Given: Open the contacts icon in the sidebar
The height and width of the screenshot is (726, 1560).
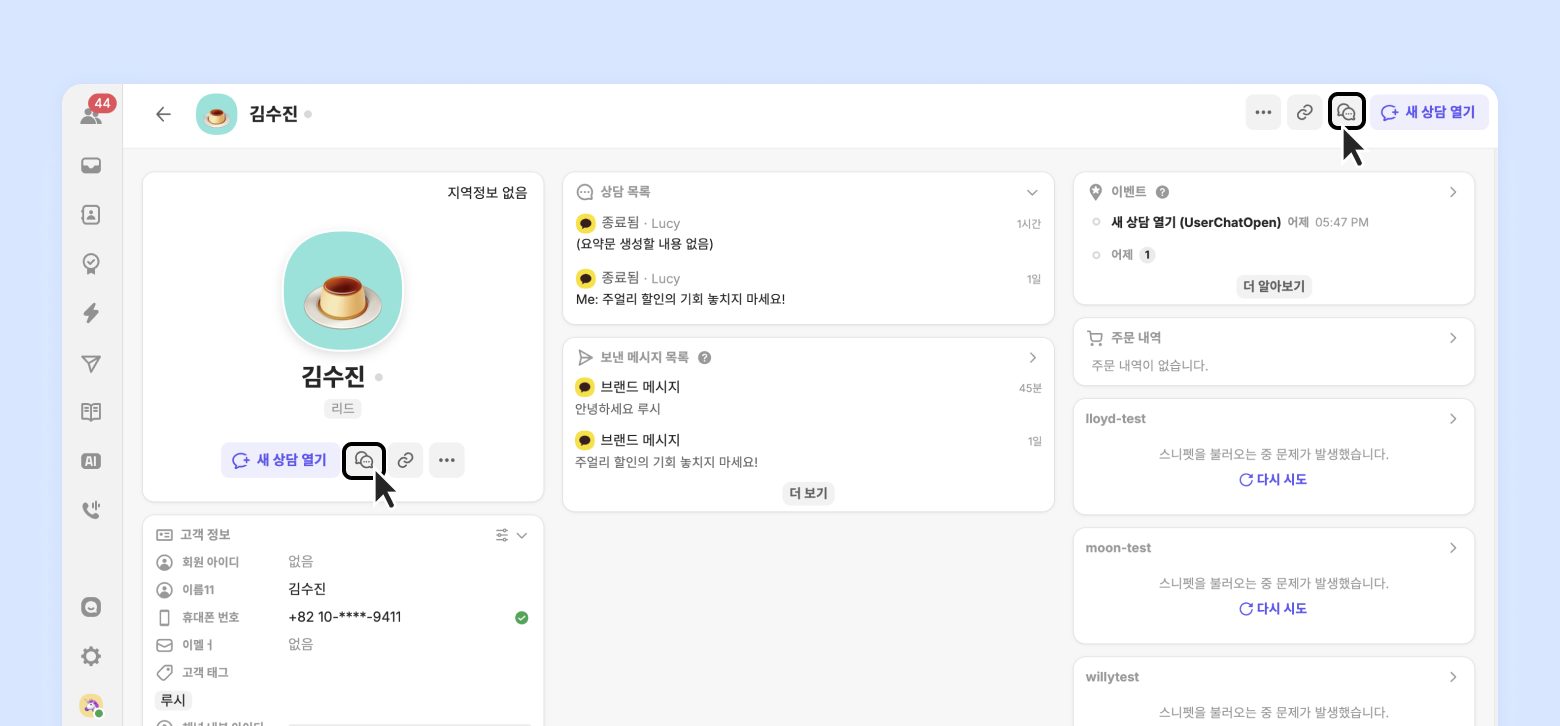Looking at the screenshot, I should coord(91,214).
